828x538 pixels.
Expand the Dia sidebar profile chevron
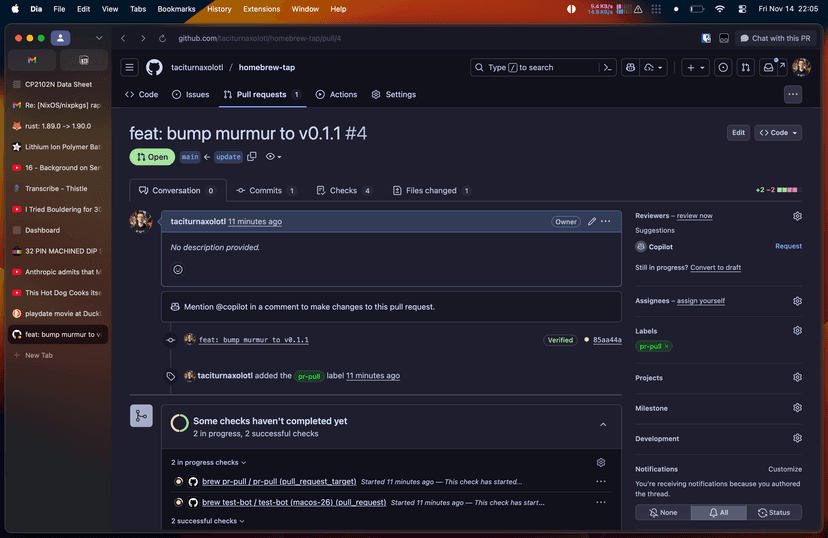[99, 38]
